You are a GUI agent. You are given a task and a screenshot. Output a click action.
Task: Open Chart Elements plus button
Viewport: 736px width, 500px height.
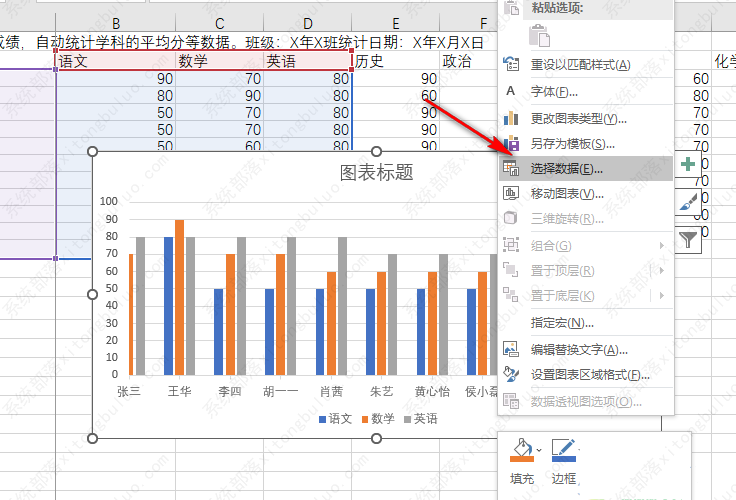tap(688, 164)
